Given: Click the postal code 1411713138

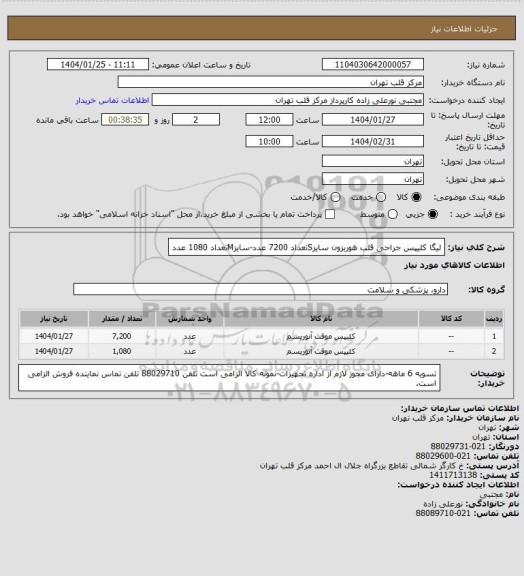Looking at the screenshot, I should [453, 475].
